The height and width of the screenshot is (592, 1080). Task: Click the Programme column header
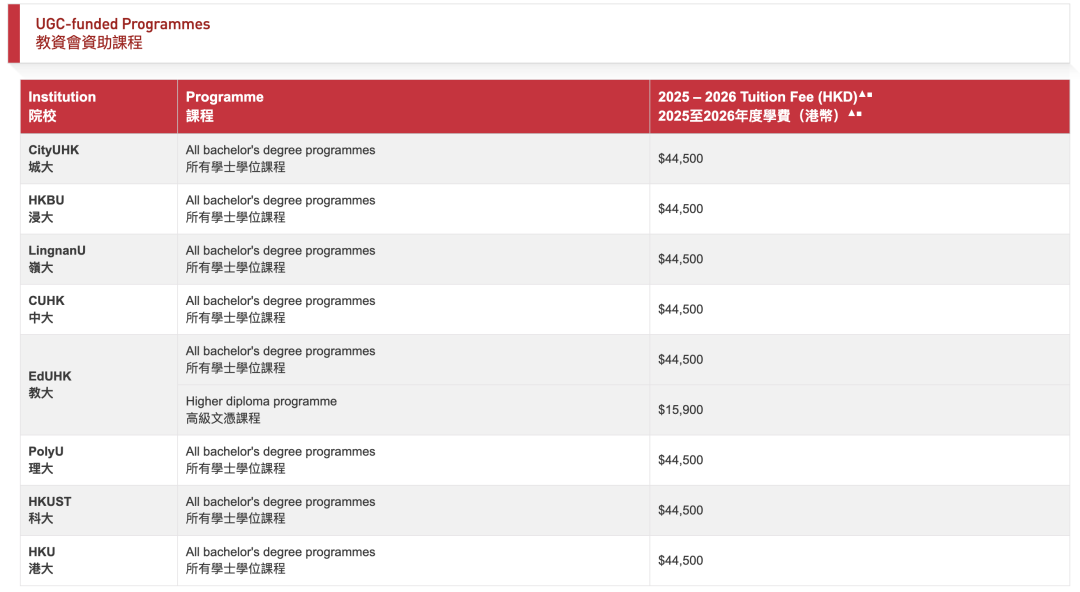(x=413, y=106)
